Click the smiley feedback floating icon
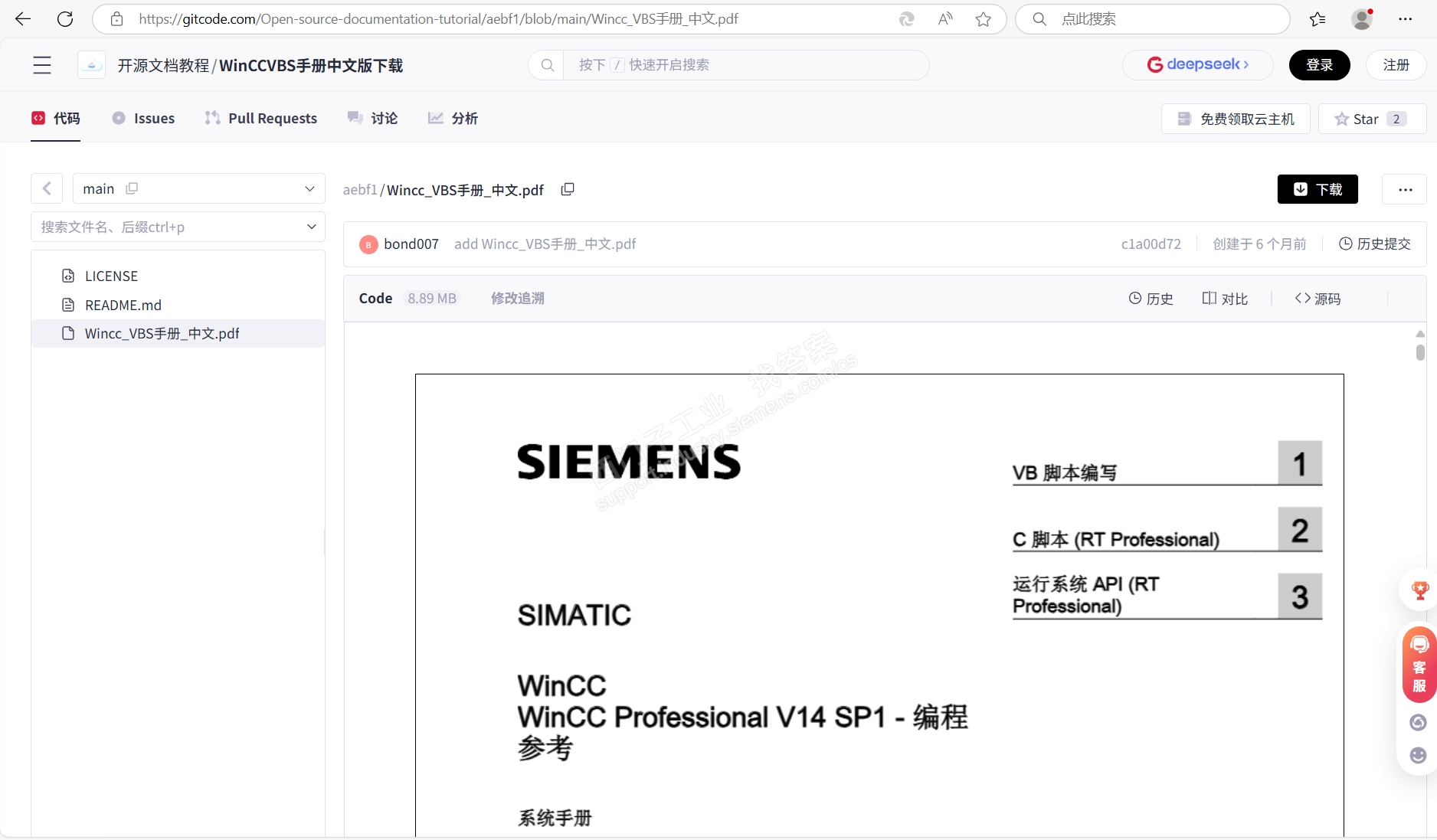 click(1419, 756)
